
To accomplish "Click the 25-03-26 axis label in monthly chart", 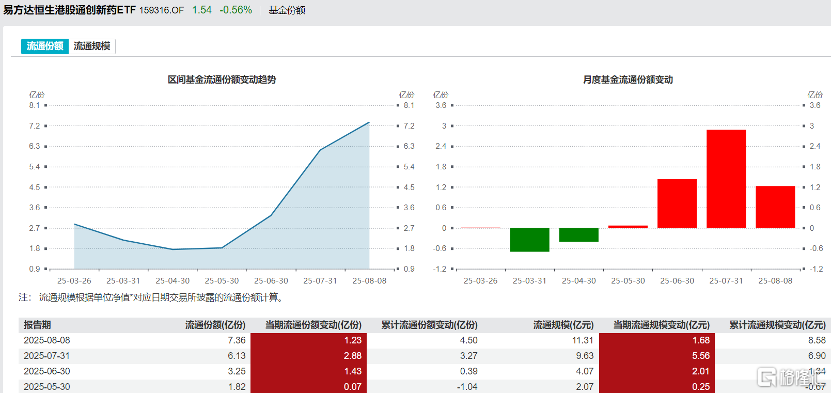I will (480, 280).
